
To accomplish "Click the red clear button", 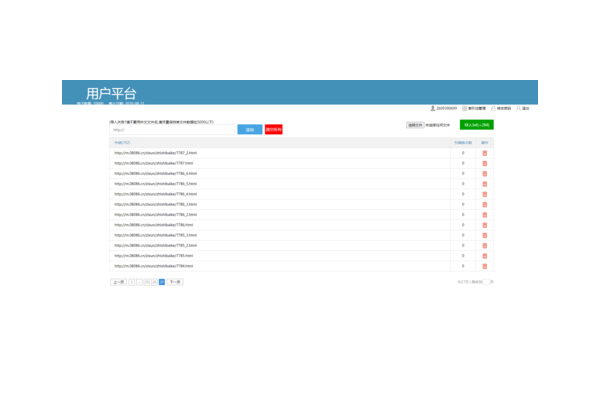I will tap(274, 130).
